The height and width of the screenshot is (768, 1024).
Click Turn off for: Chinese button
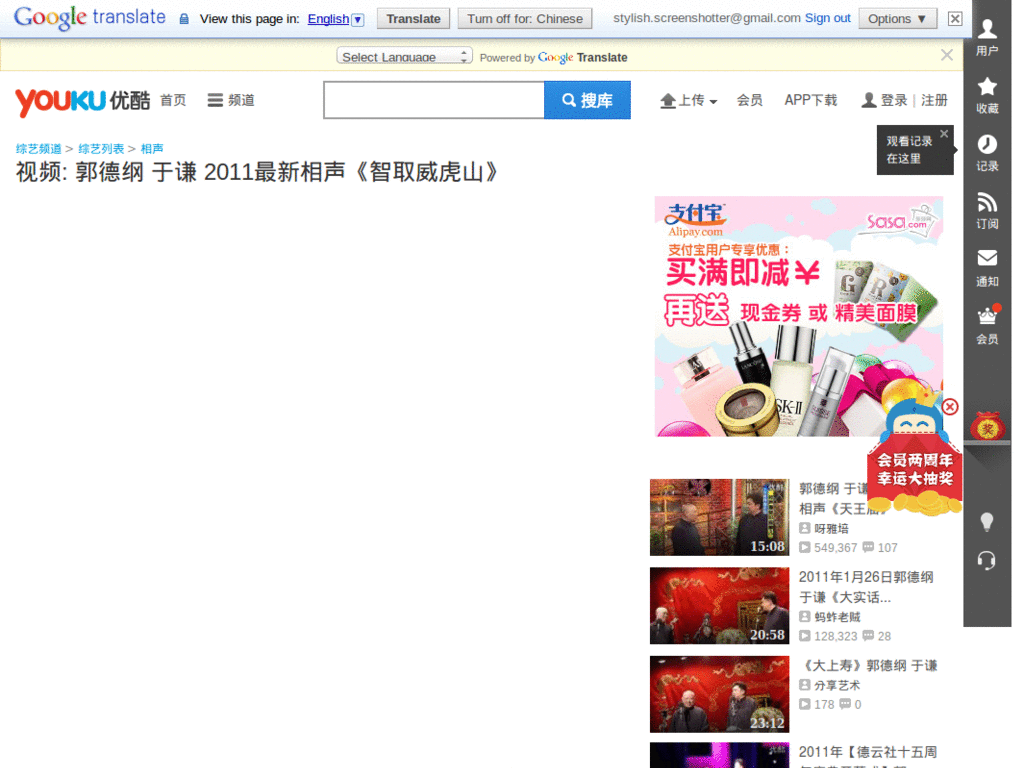[x=524, y=18]
